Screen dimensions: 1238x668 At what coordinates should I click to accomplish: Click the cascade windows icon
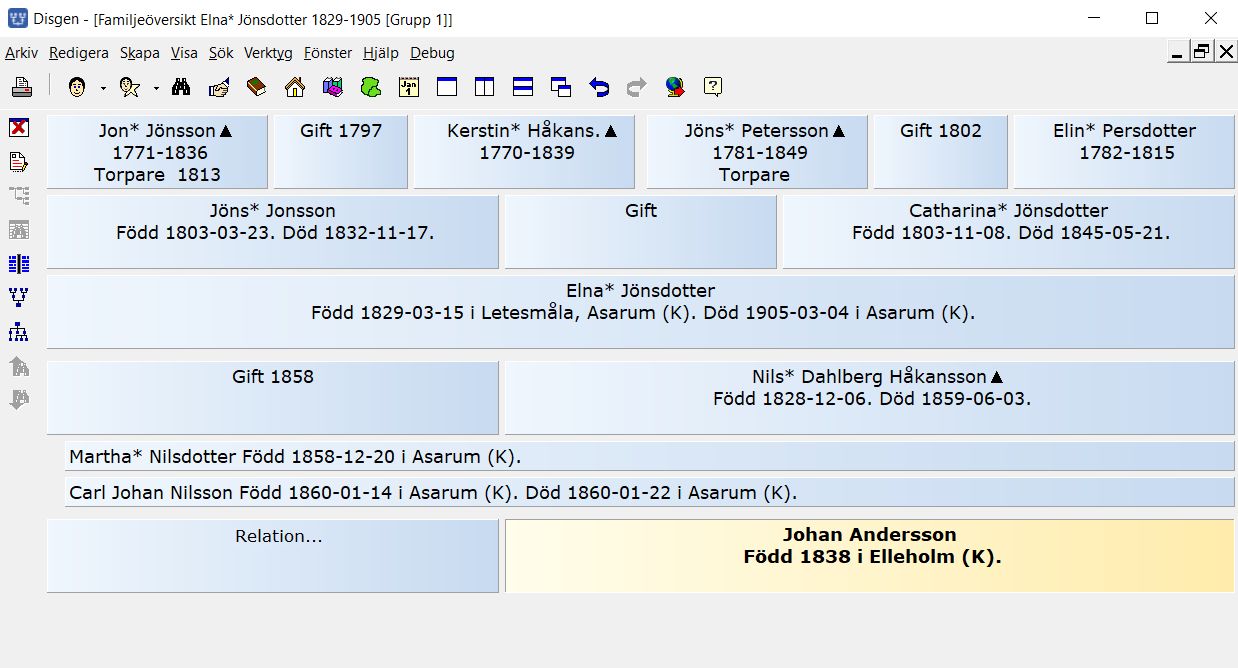561,87
